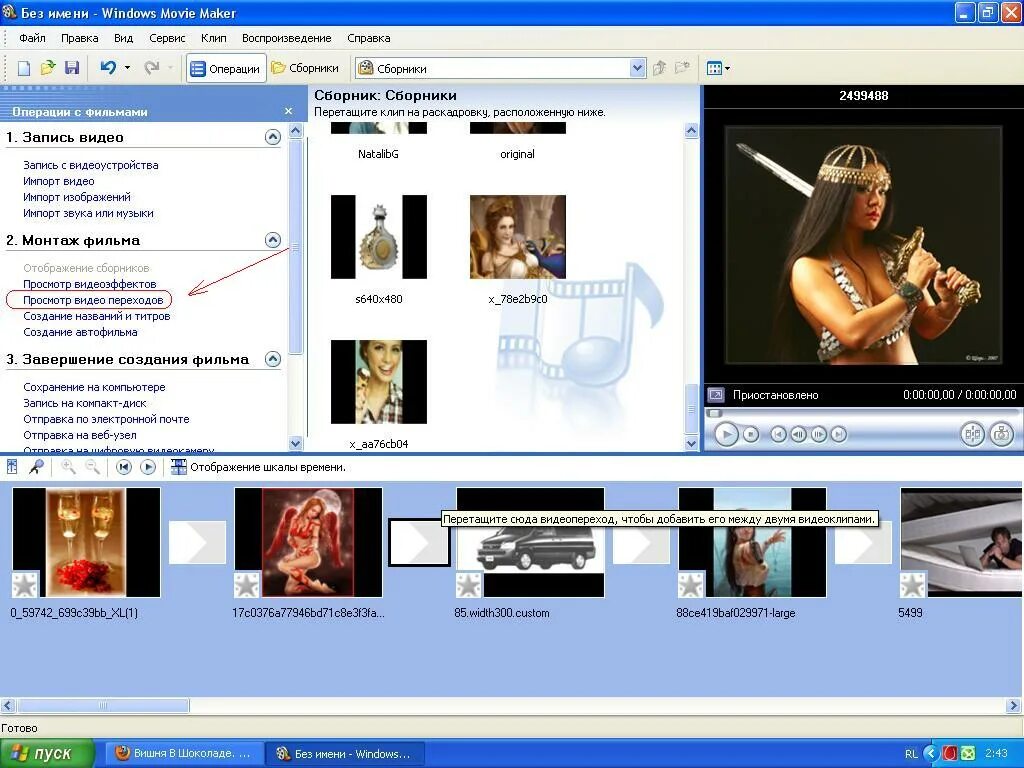Screen dimensions: 1024x768
Task: Click Сохранение на компьютере link
Action: point(94,387)
